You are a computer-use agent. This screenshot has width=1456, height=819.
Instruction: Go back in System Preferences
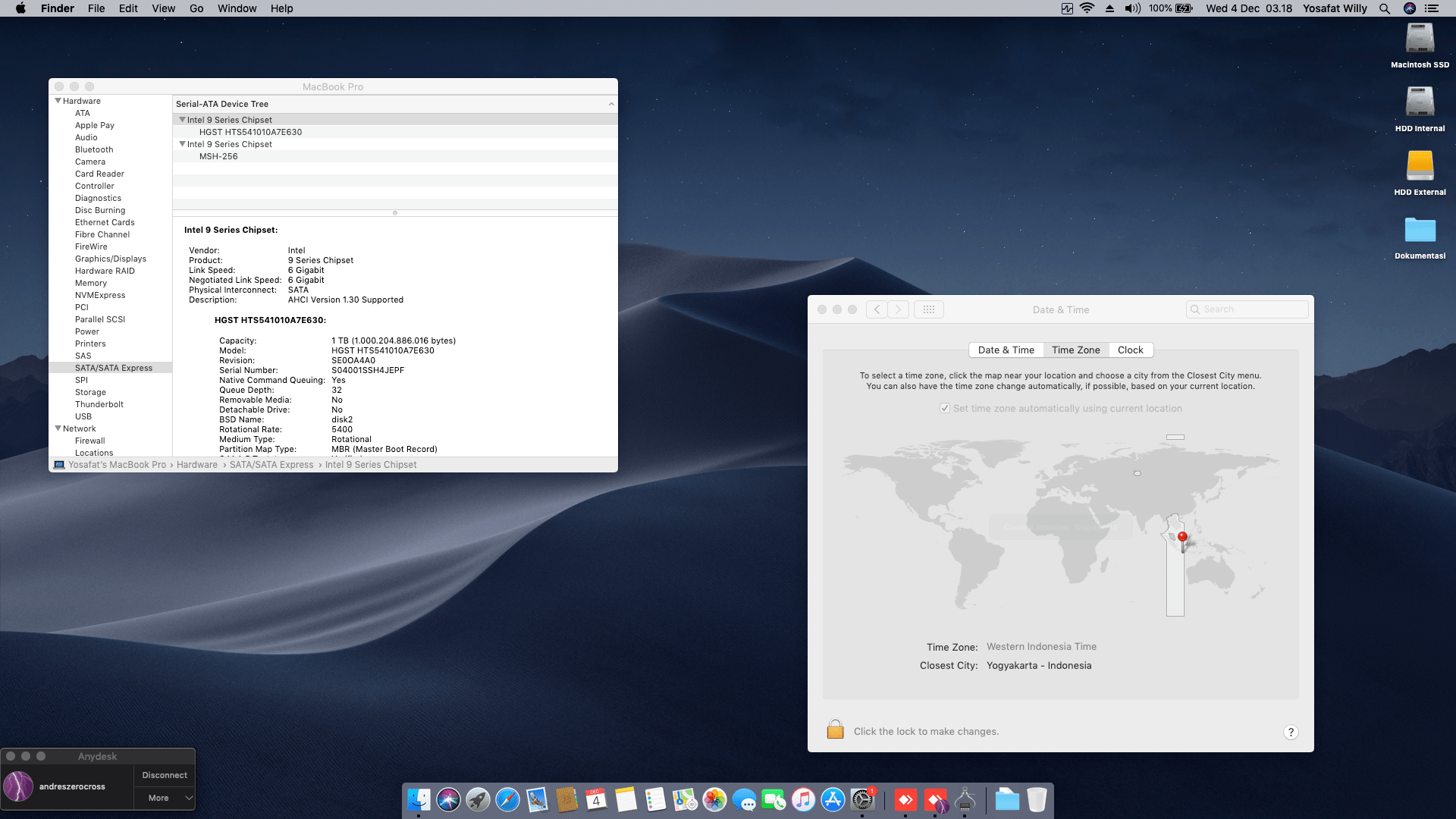point(877,309)
